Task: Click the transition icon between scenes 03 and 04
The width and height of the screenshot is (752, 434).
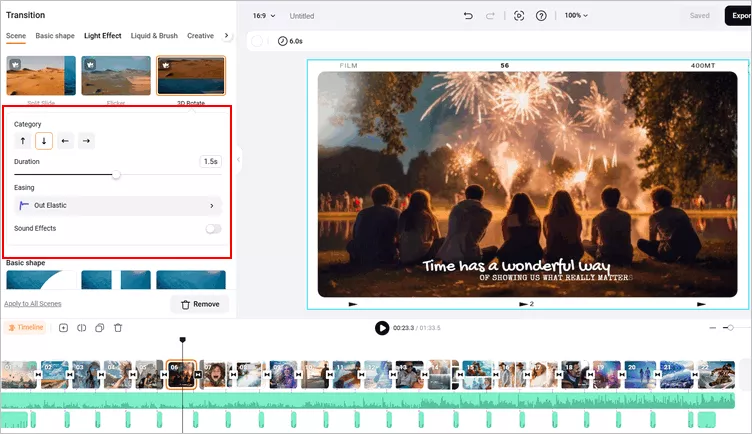Action: coord(101,375)
